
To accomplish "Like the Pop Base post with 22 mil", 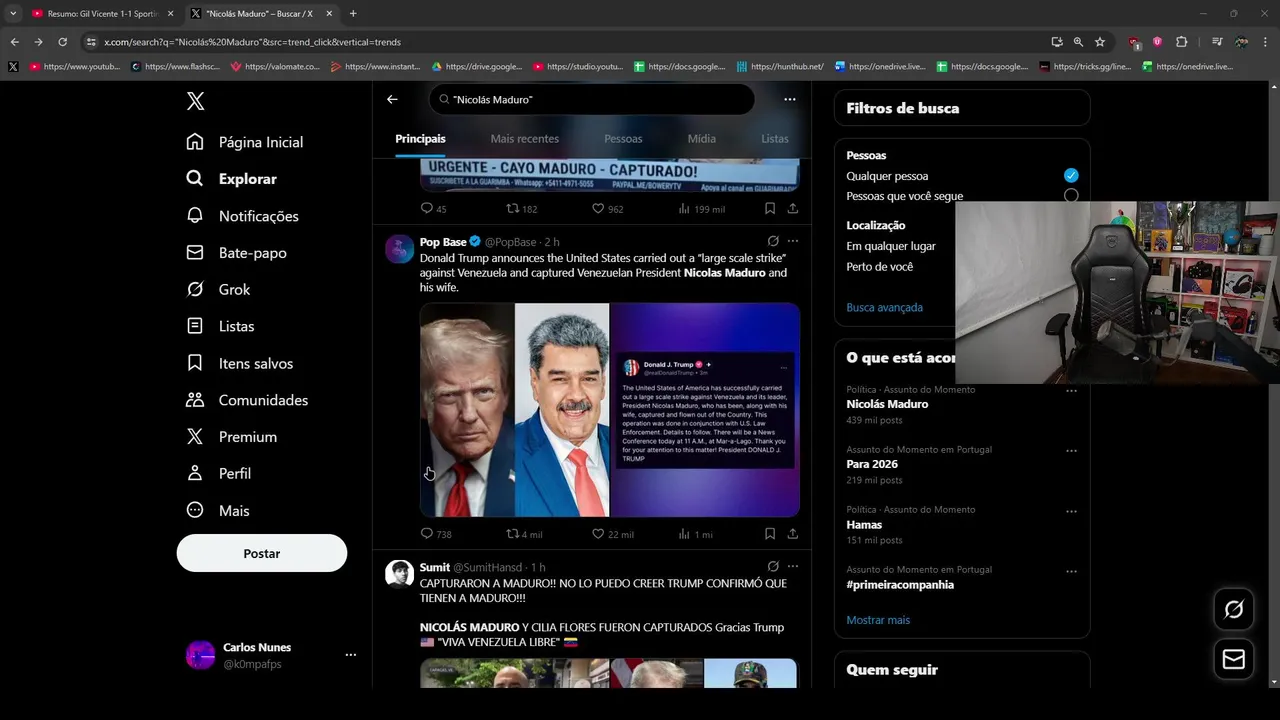I will (612, 534).
